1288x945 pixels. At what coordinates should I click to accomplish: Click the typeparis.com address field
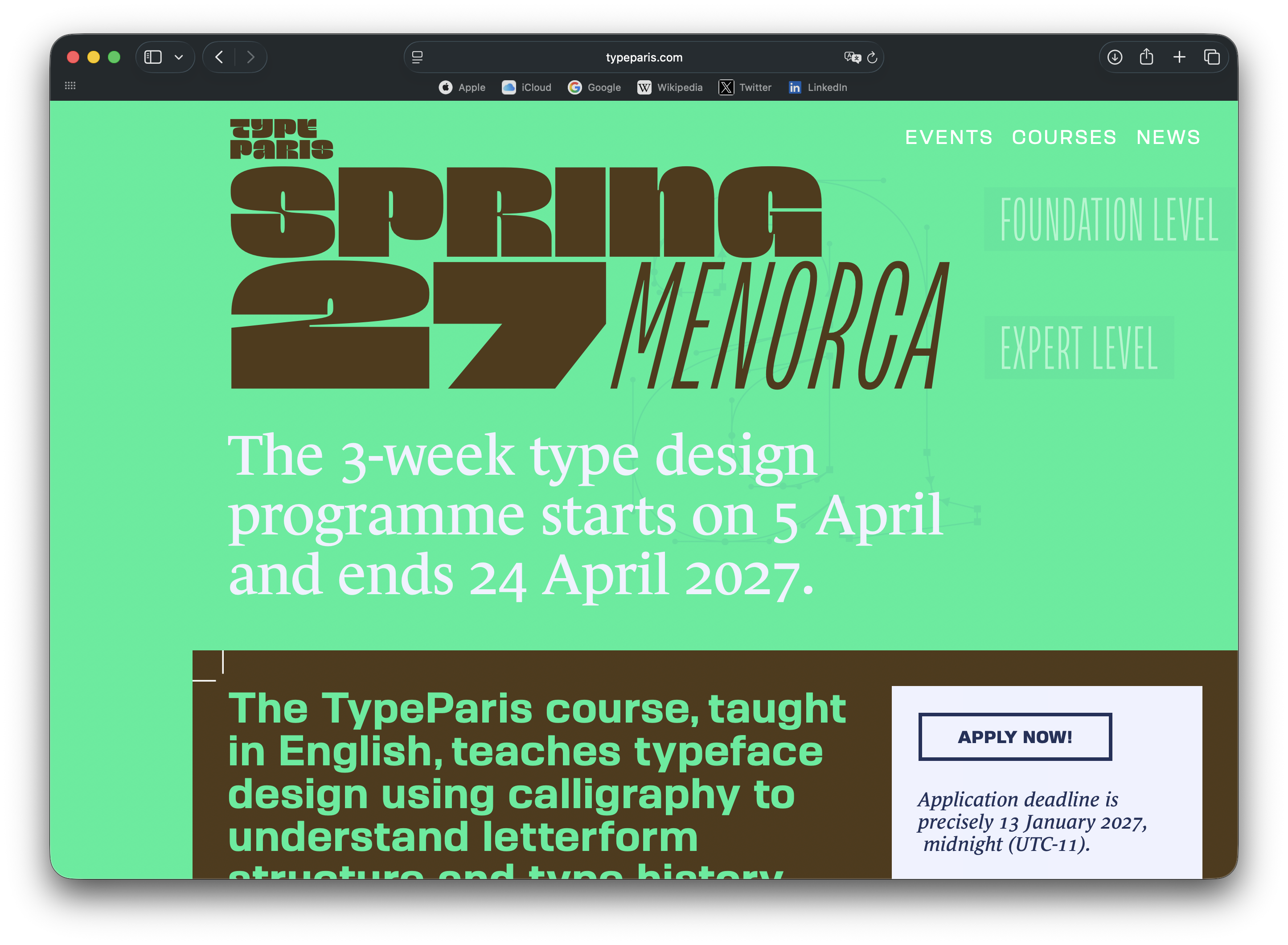(644, 57)
